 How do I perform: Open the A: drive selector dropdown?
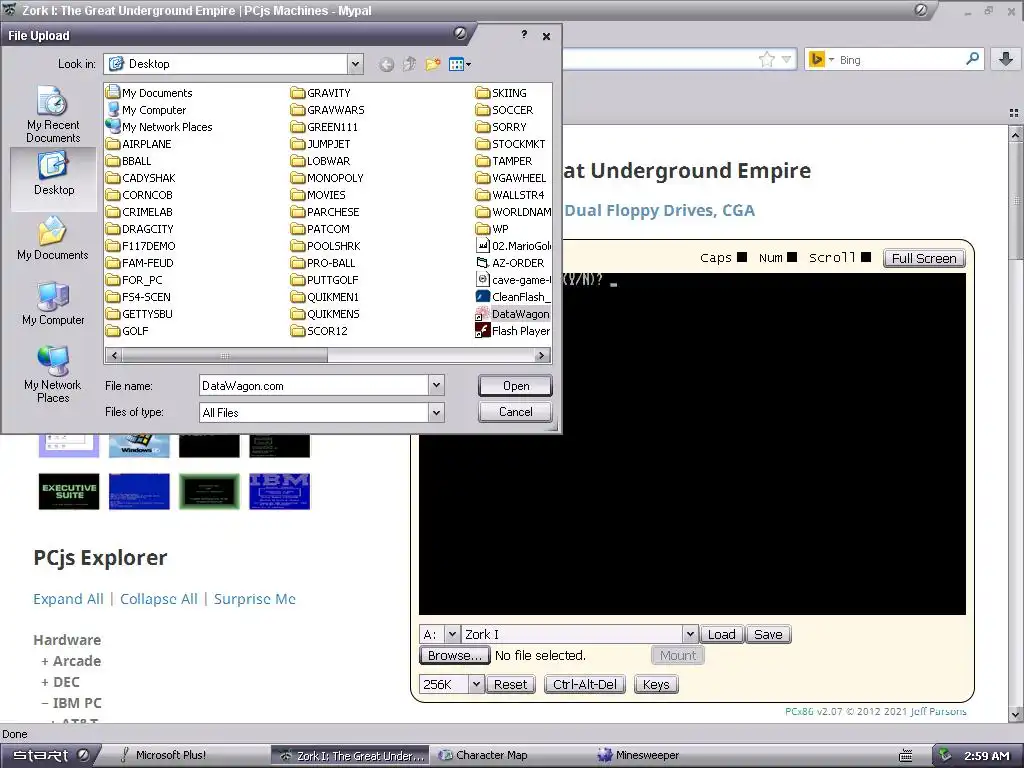click(x=452, y=634)
